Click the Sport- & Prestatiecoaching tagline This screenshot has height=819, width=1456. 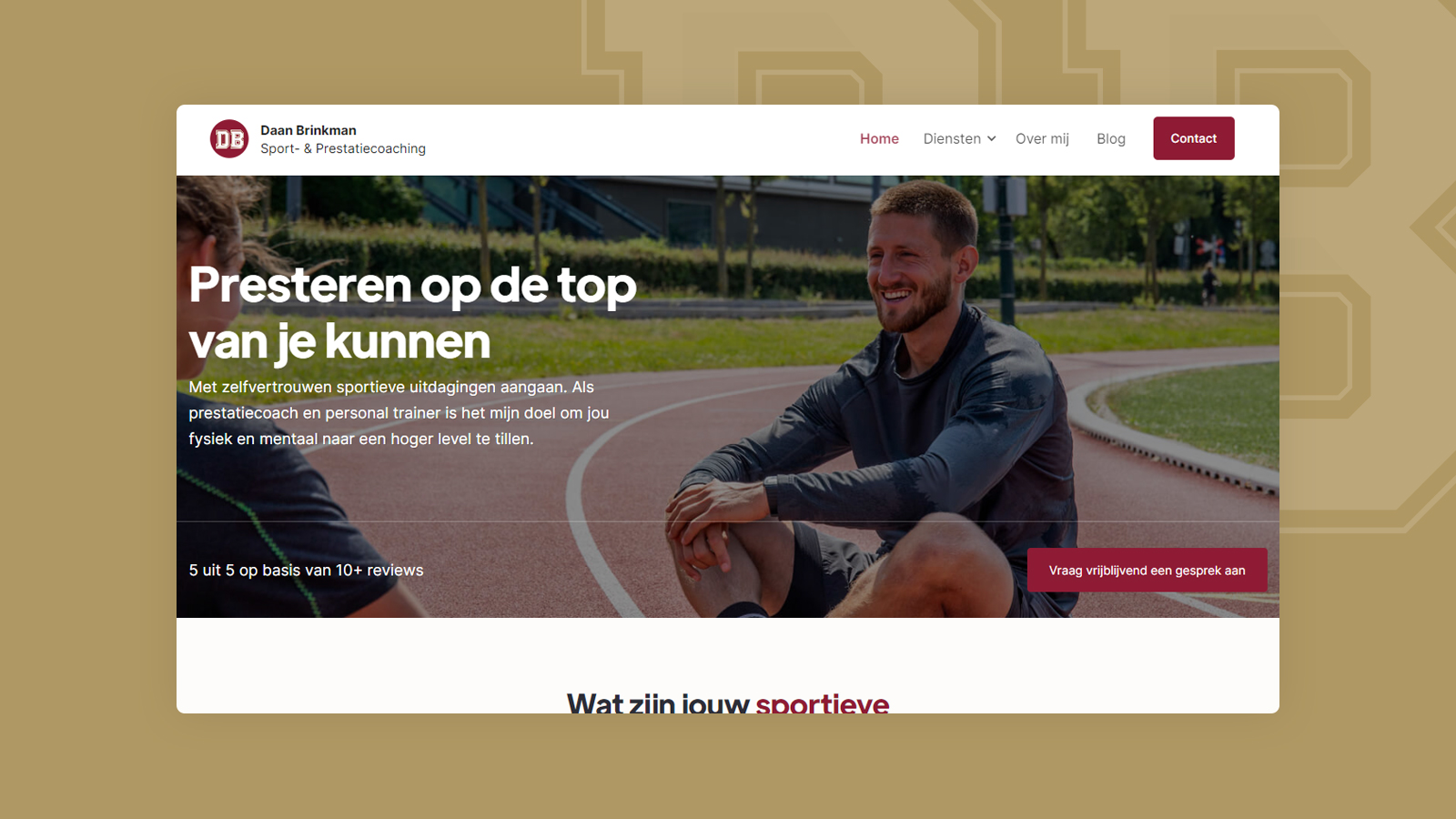point(343,148)
